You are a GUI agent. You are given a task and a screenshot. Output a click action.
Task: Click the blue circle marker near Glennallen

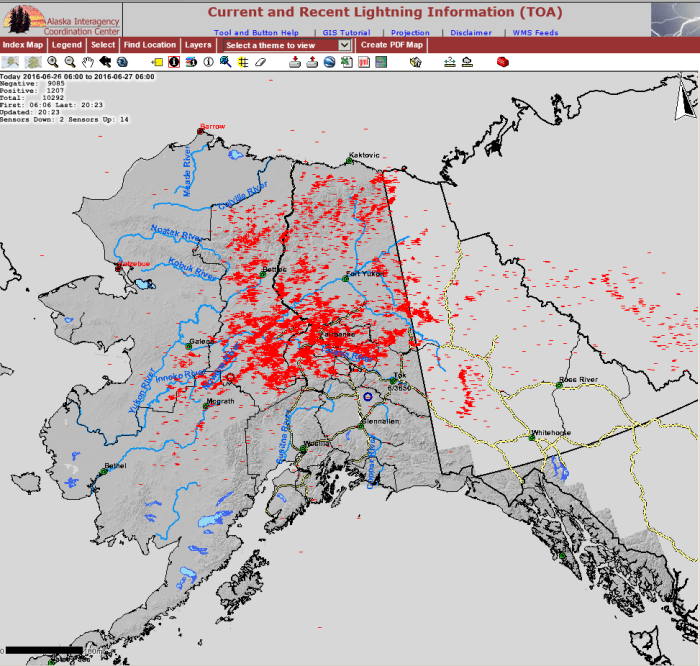point(367,396)
